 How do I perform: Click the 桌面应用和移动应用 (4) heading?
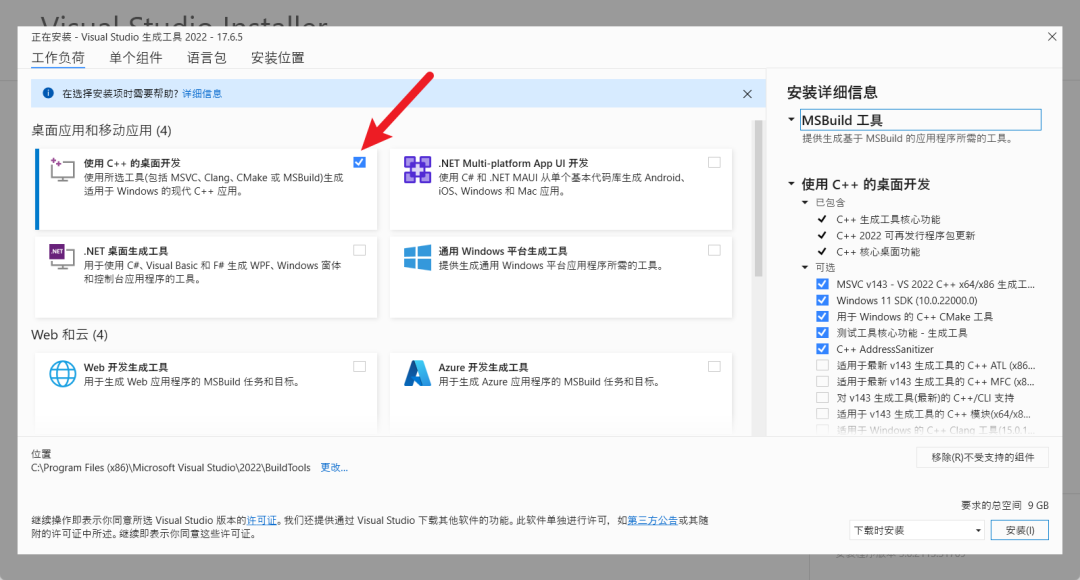coord(101,130)
